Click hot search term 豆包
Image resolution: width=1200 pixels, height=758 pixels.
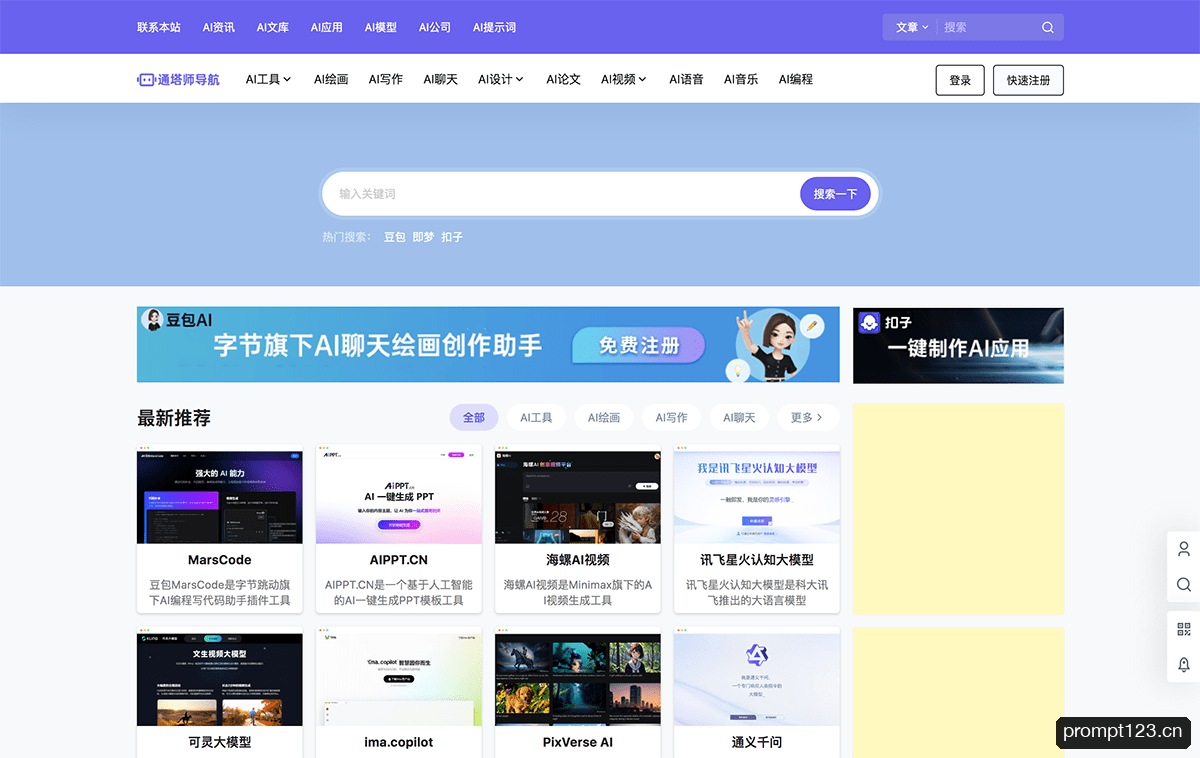pos(395,237)
